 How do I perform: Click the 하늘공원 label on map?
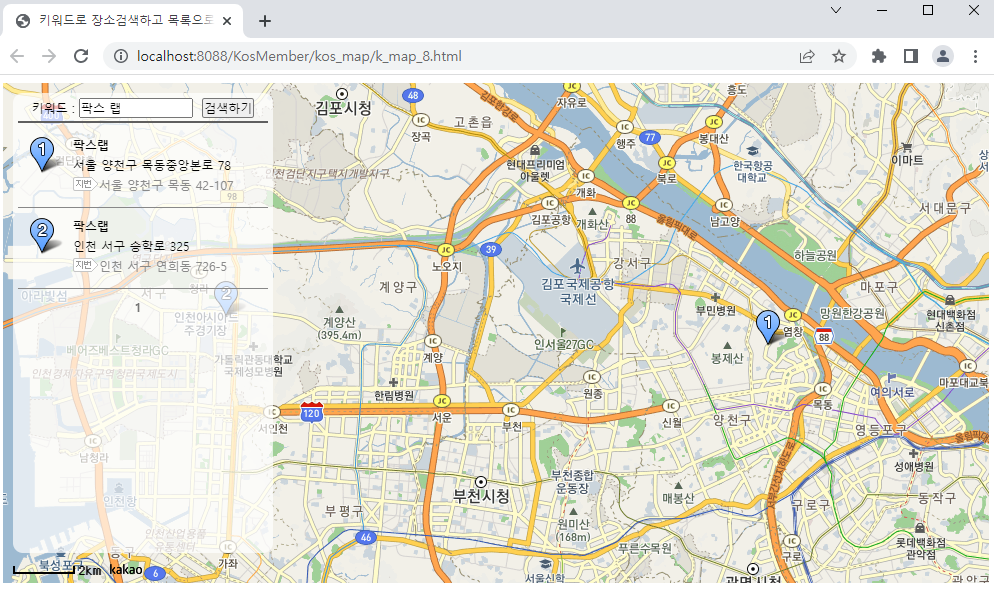click(x=815, y=255)
